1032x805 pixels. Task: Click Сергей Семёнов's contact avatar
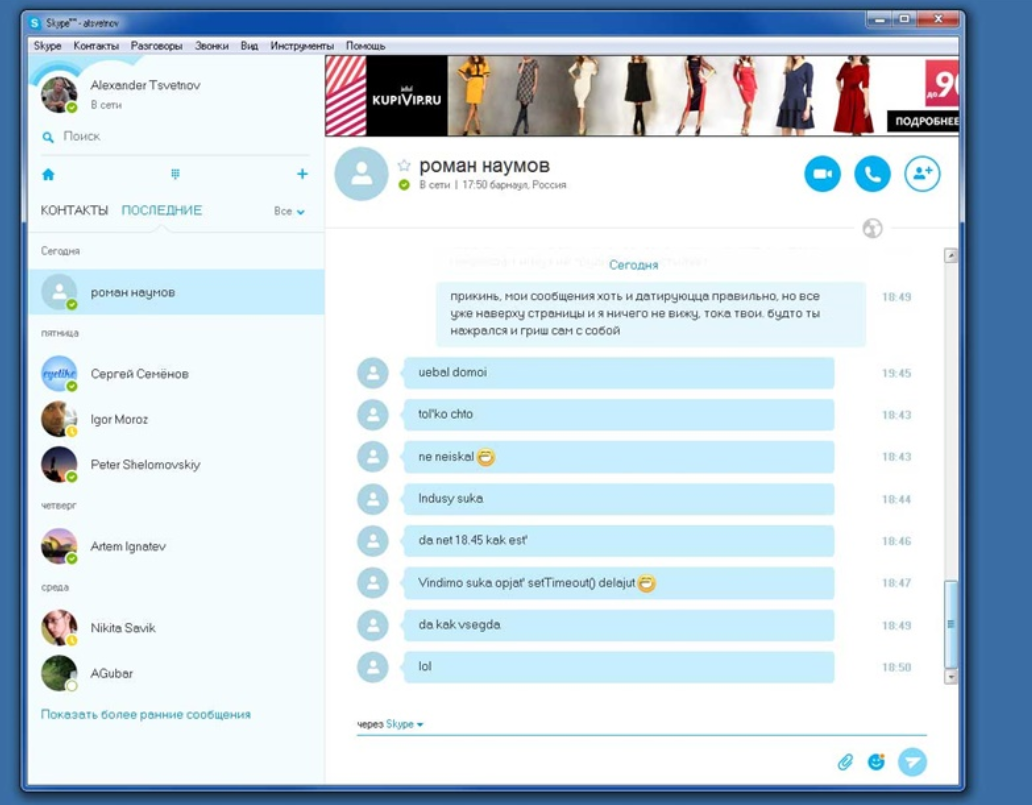coord(59,373)
